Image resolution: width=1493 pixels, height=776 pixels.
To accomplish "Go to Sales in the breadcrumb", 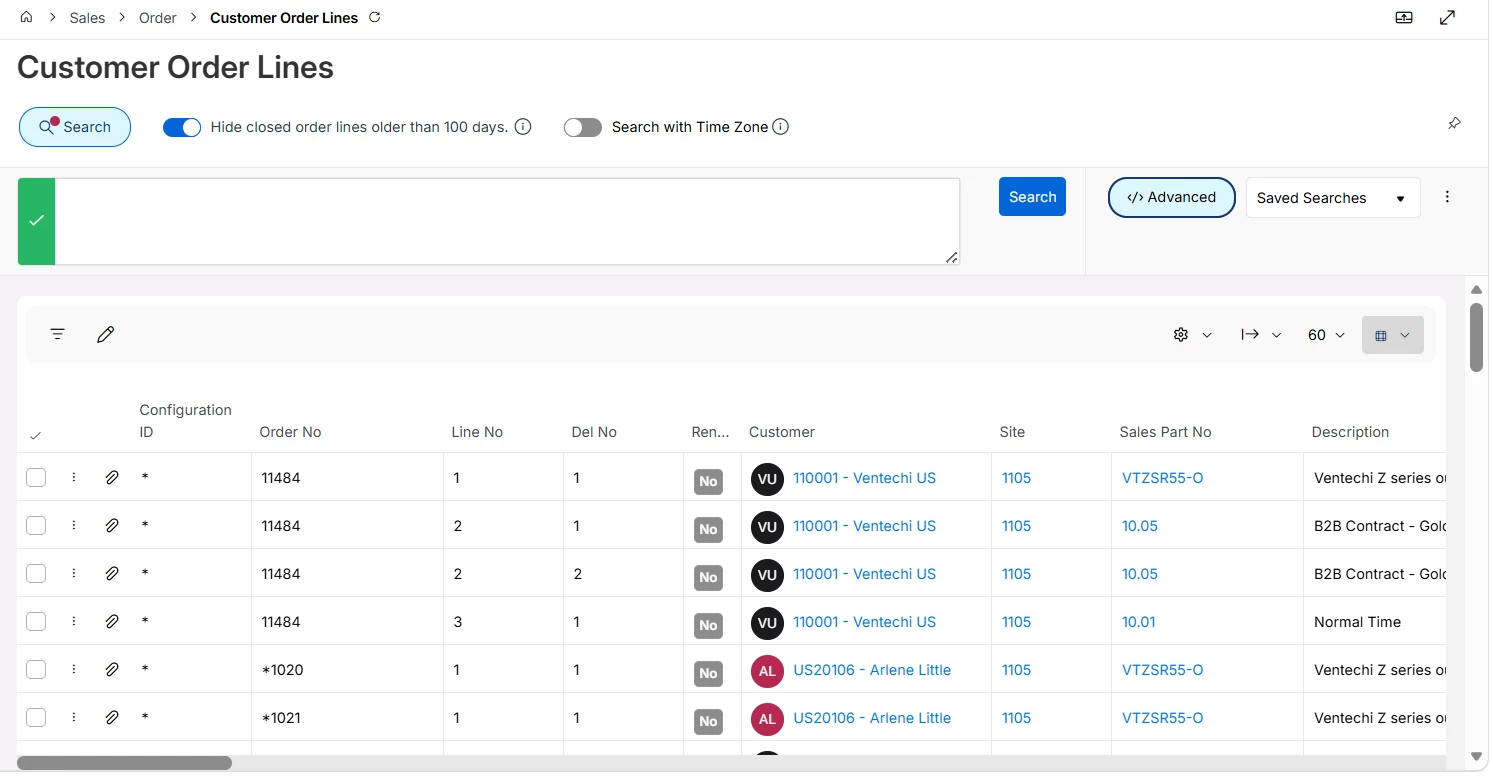I will pos(87,18).
